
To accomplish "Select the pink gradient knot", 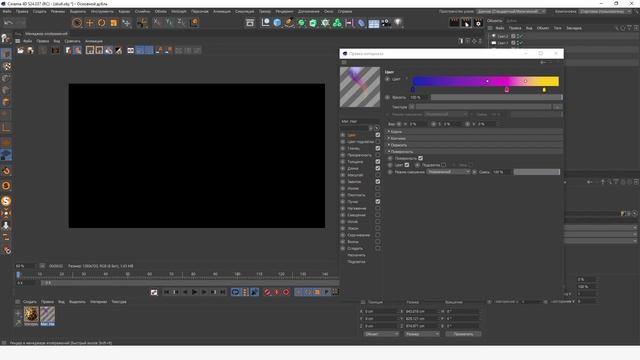I will (x=507, y=89).
